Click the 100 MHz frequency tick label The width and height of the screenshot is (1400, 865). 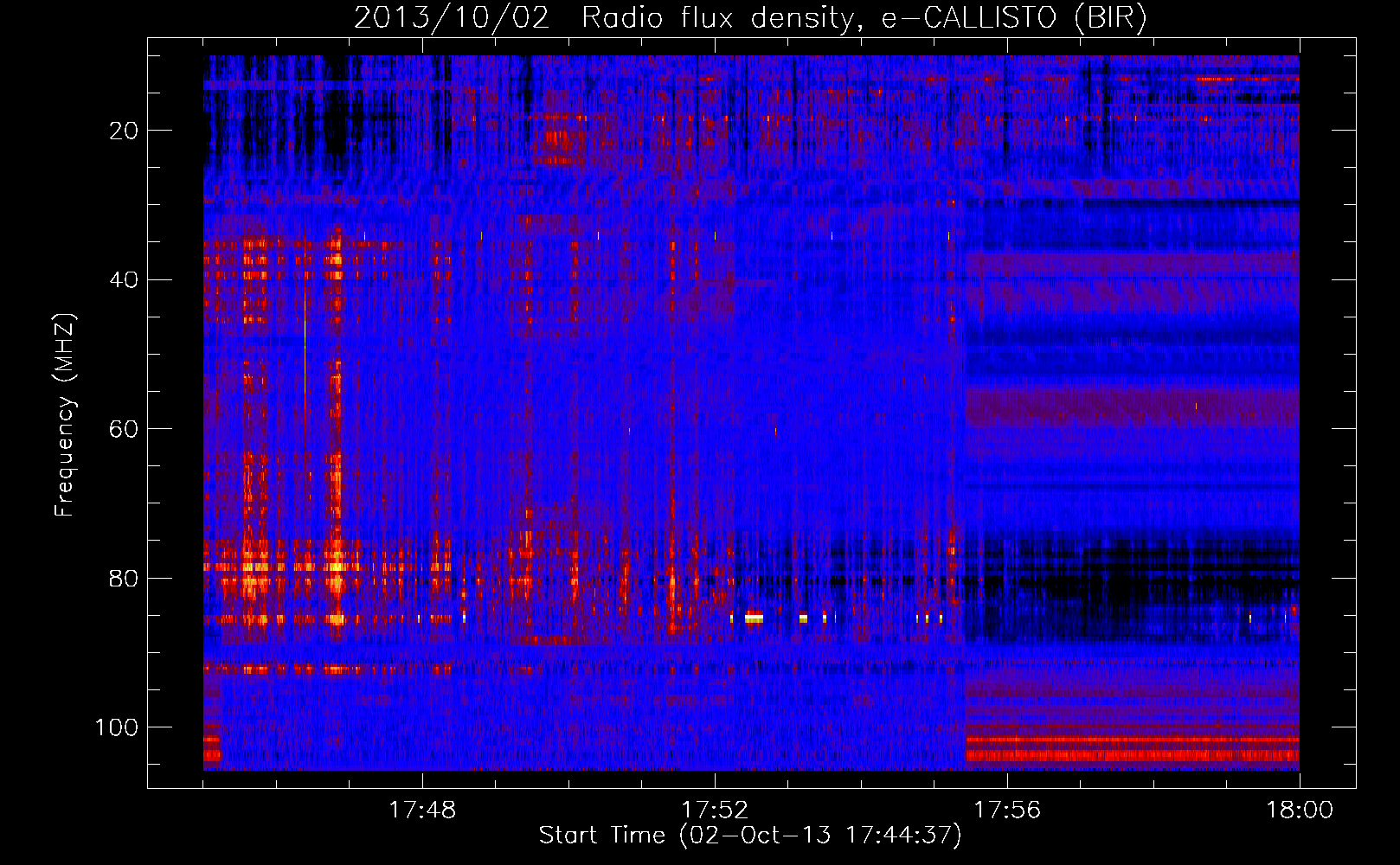point(117,727)
